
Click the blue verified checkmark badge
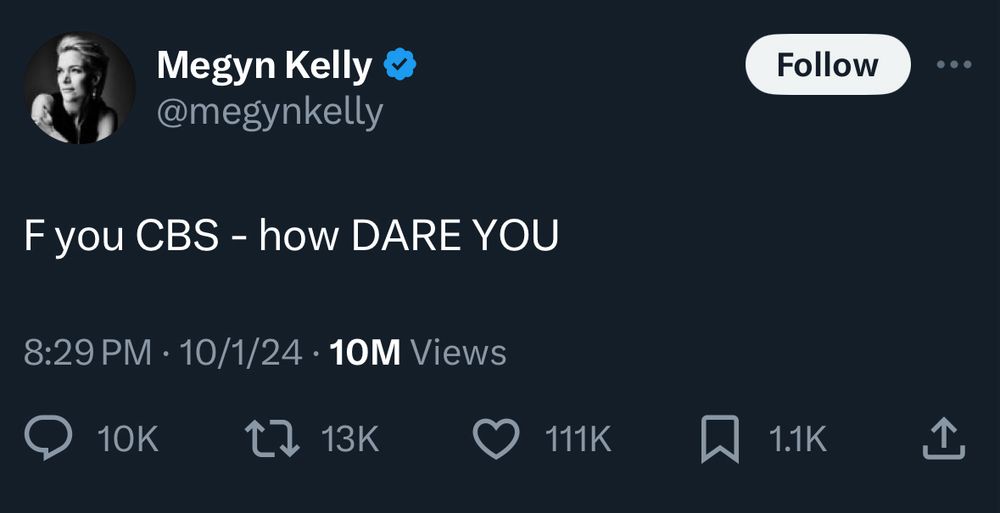pos(400,64)
